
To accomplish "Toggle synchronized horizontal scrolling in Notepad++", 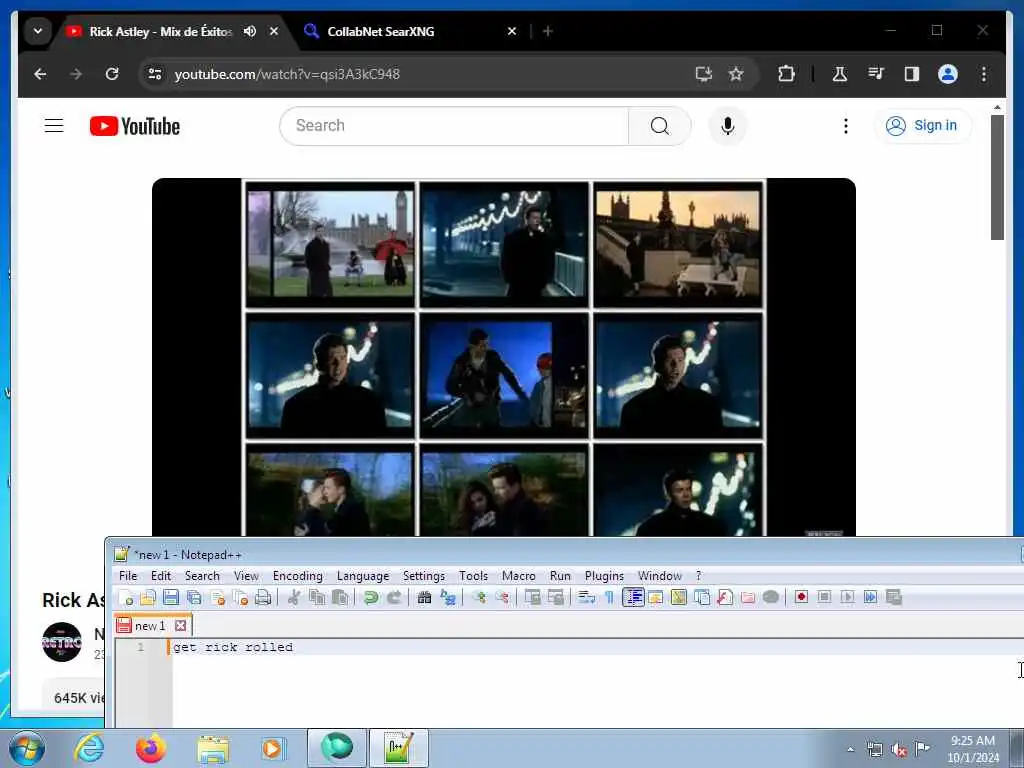I will [555, 597].
